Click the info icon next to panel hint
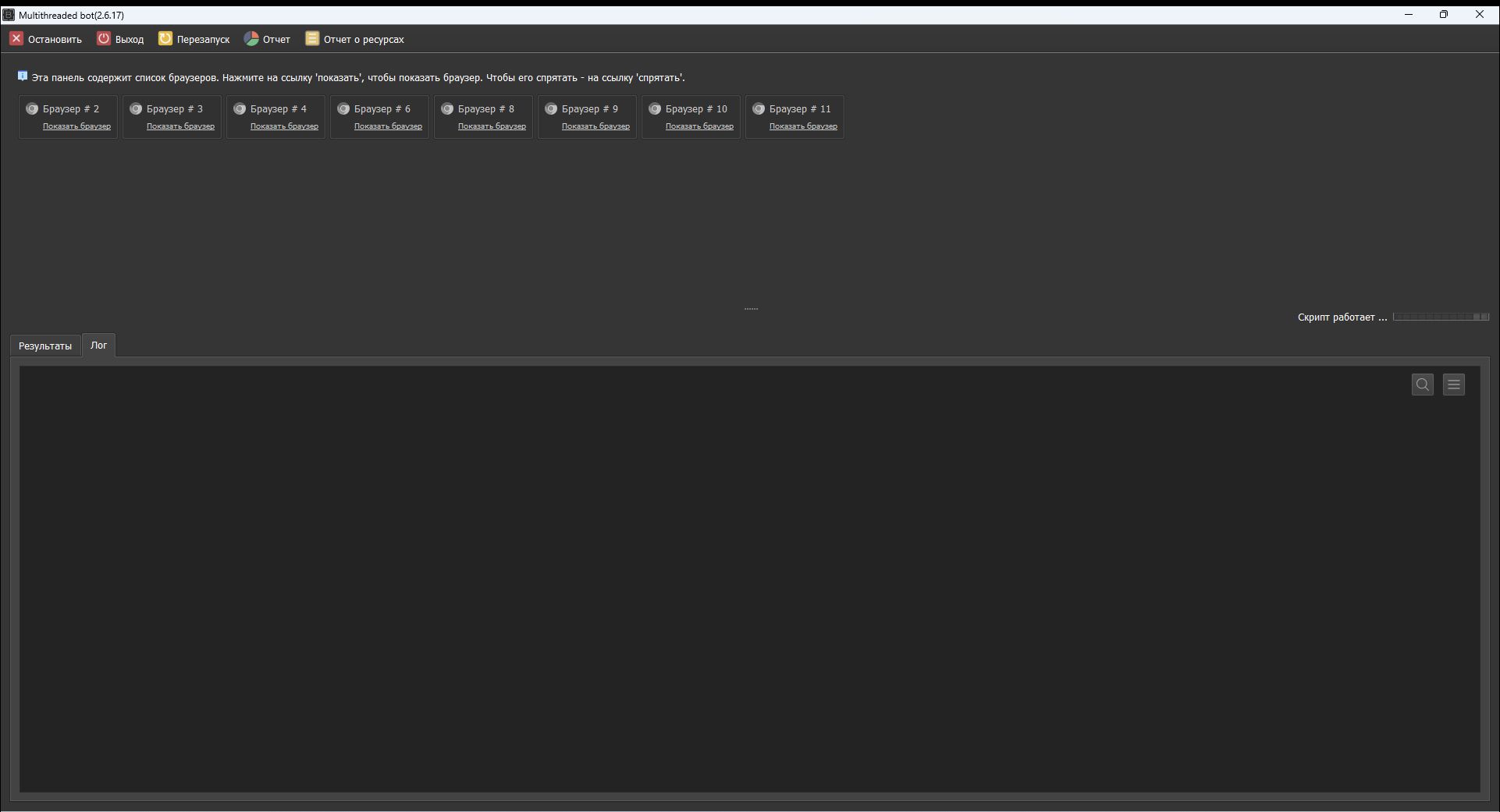 tap(22, 76)
